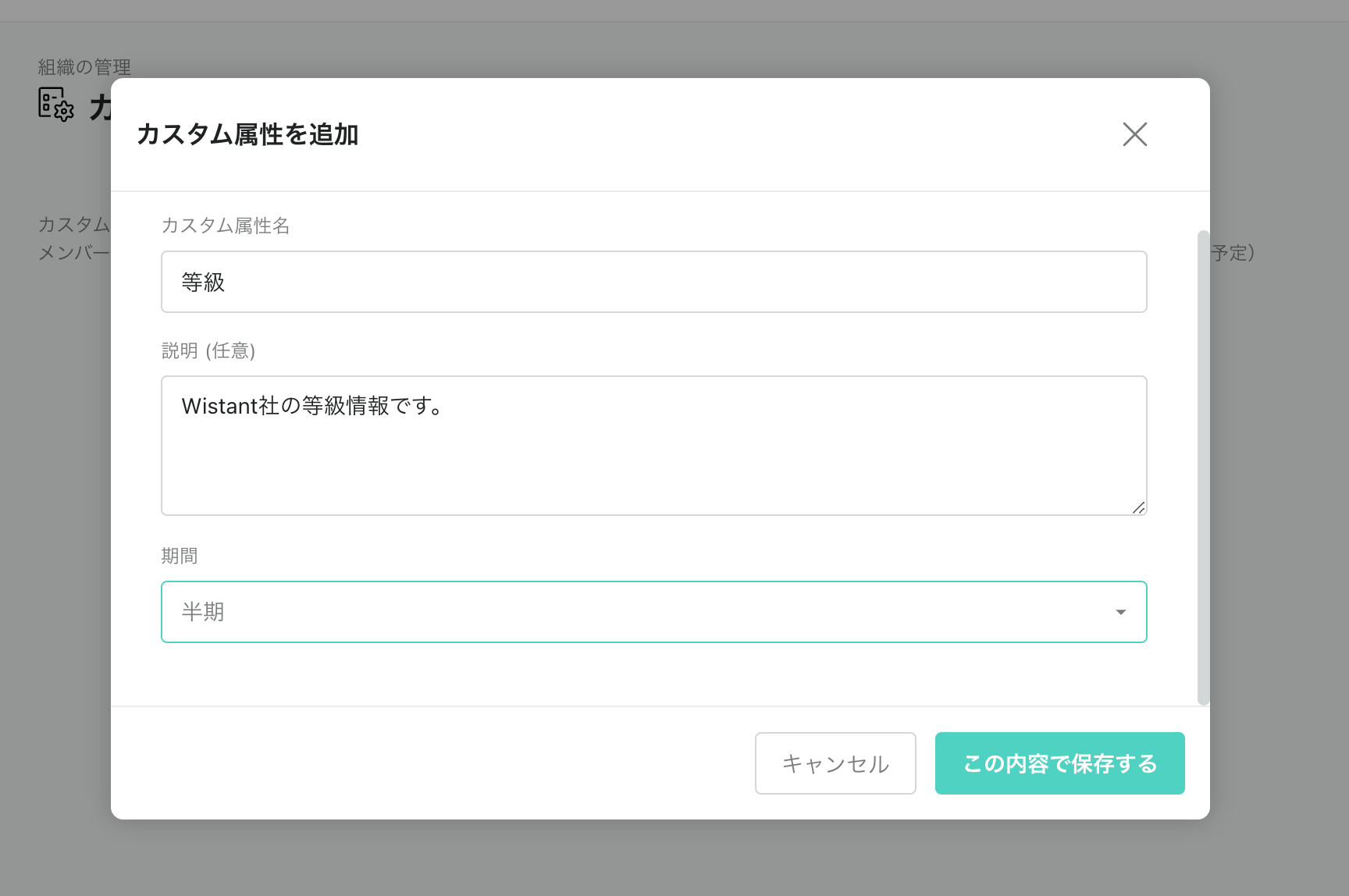Viewport: 1349px width, 896px height.
Task: Click the partially hidden メンバー text
Action: click(73, 253)
